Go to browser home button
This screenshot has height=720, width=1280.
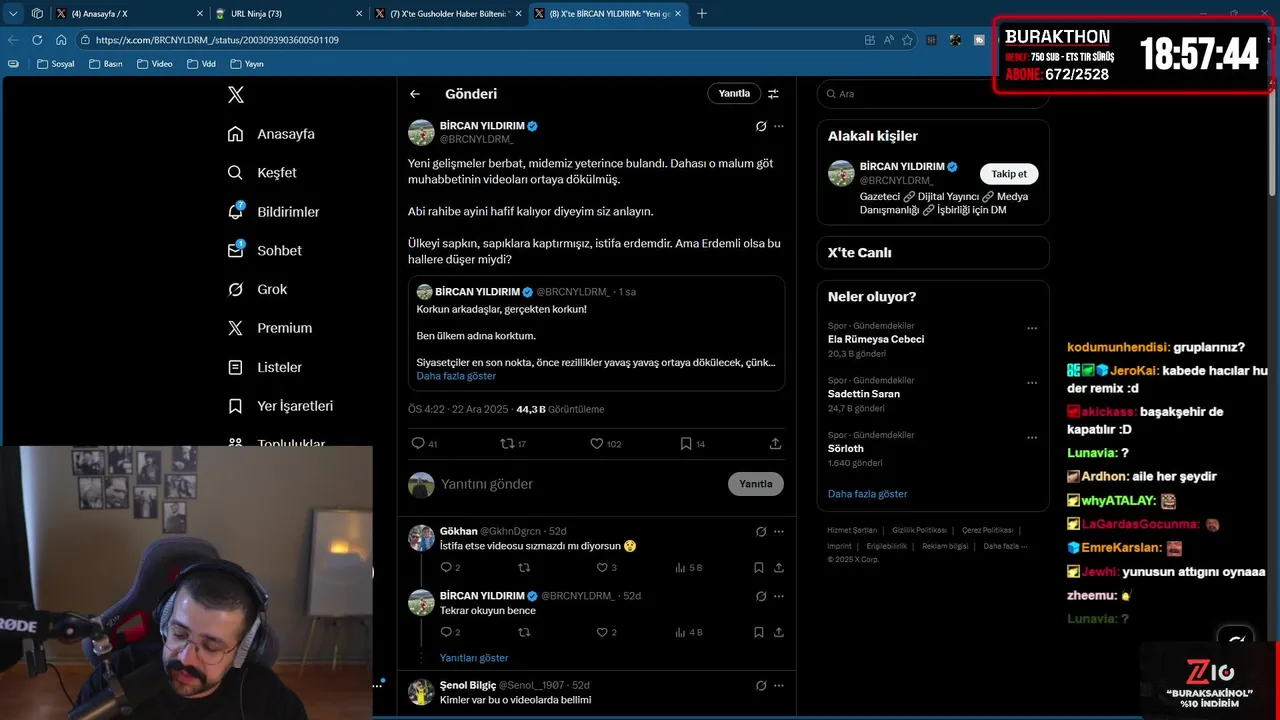click(x=61, y=40)
